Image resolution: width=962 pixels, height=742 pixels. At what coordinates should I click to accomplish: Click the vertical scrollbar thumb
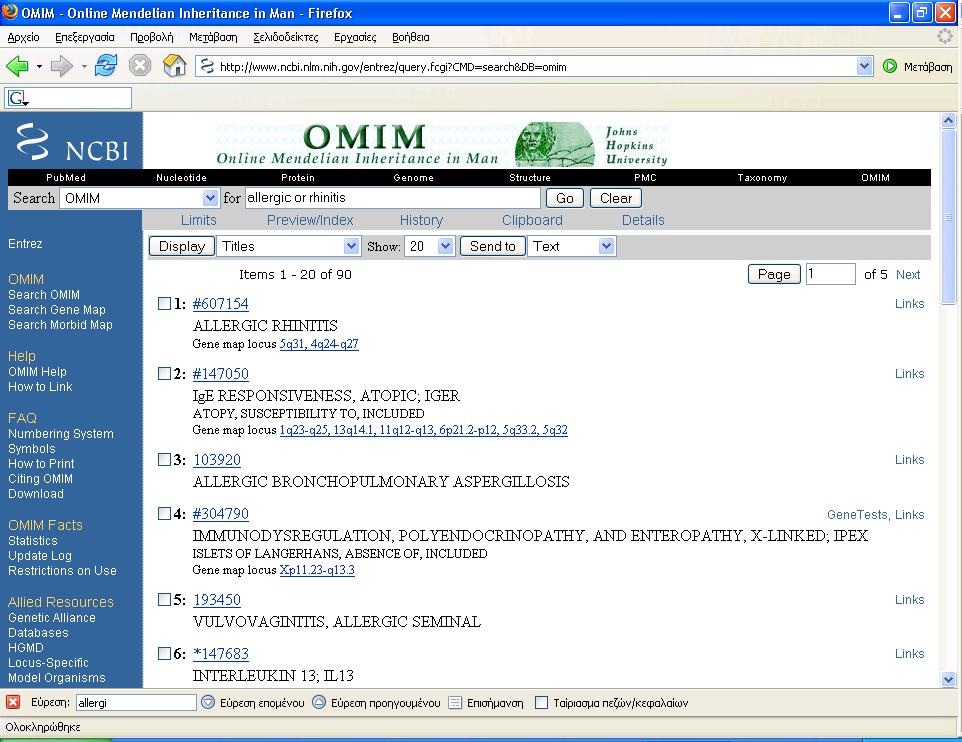949,216
